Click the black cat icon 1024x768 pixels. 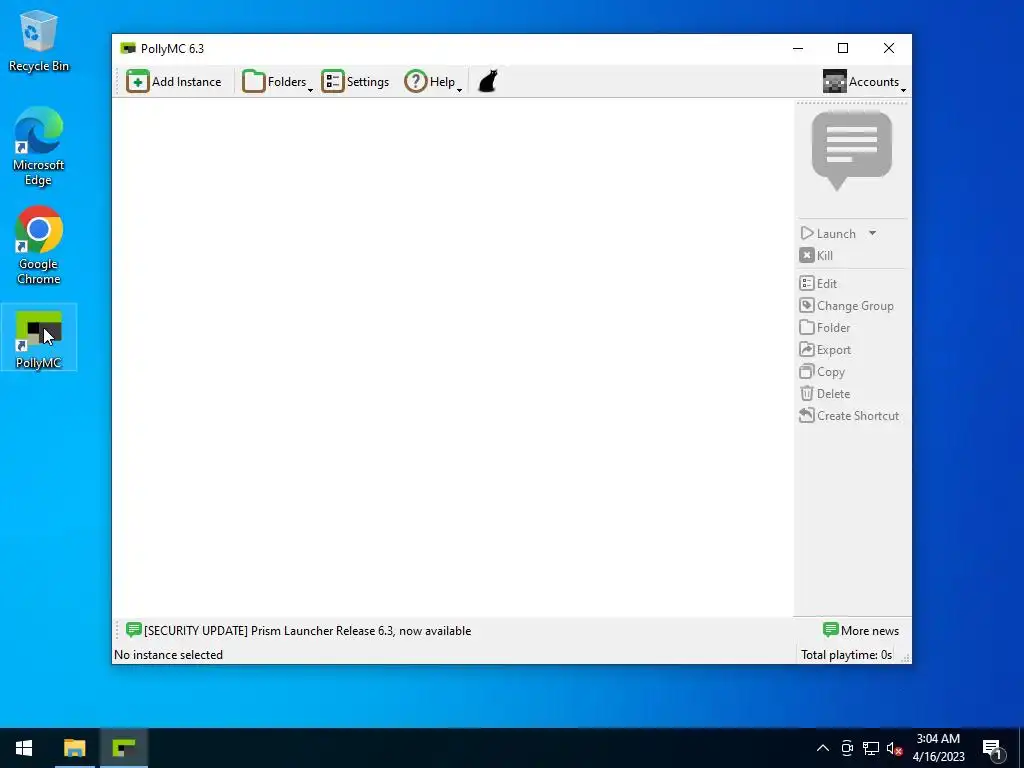tap(488, 82)
